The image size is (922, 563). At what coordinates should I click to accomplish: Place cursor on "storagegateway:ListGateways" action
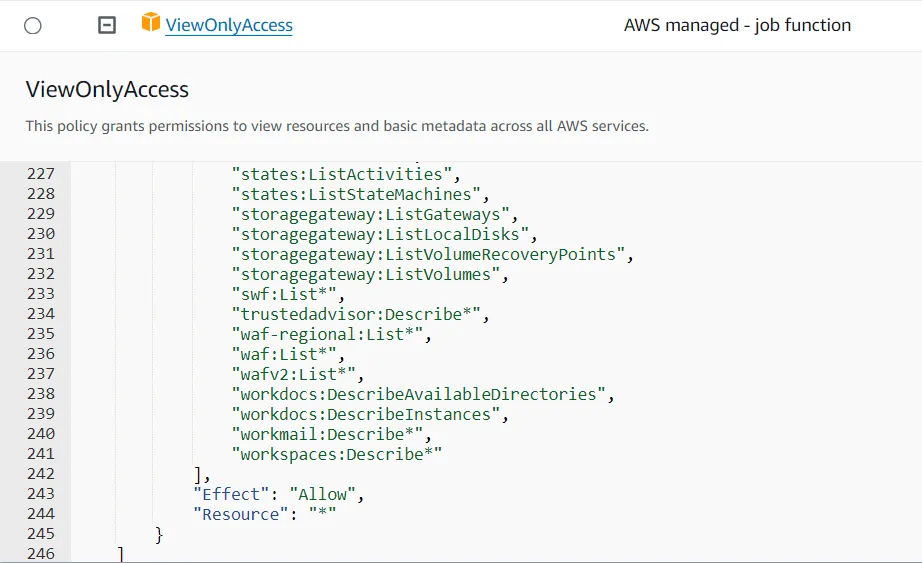pyautogui.click(x=372, y=214)
